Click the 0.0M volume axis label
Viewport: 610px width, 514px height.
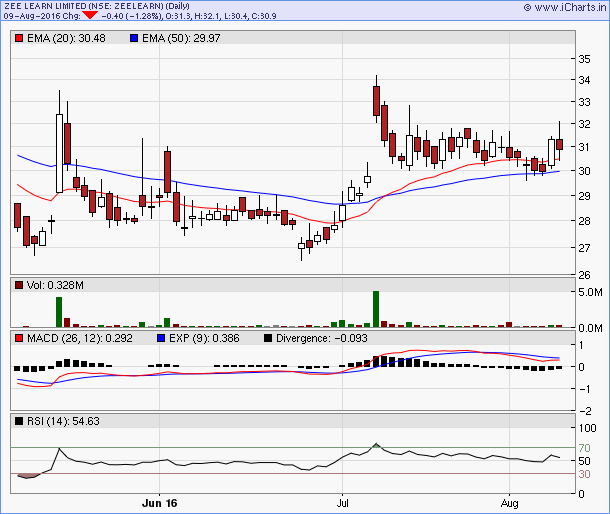591,328
